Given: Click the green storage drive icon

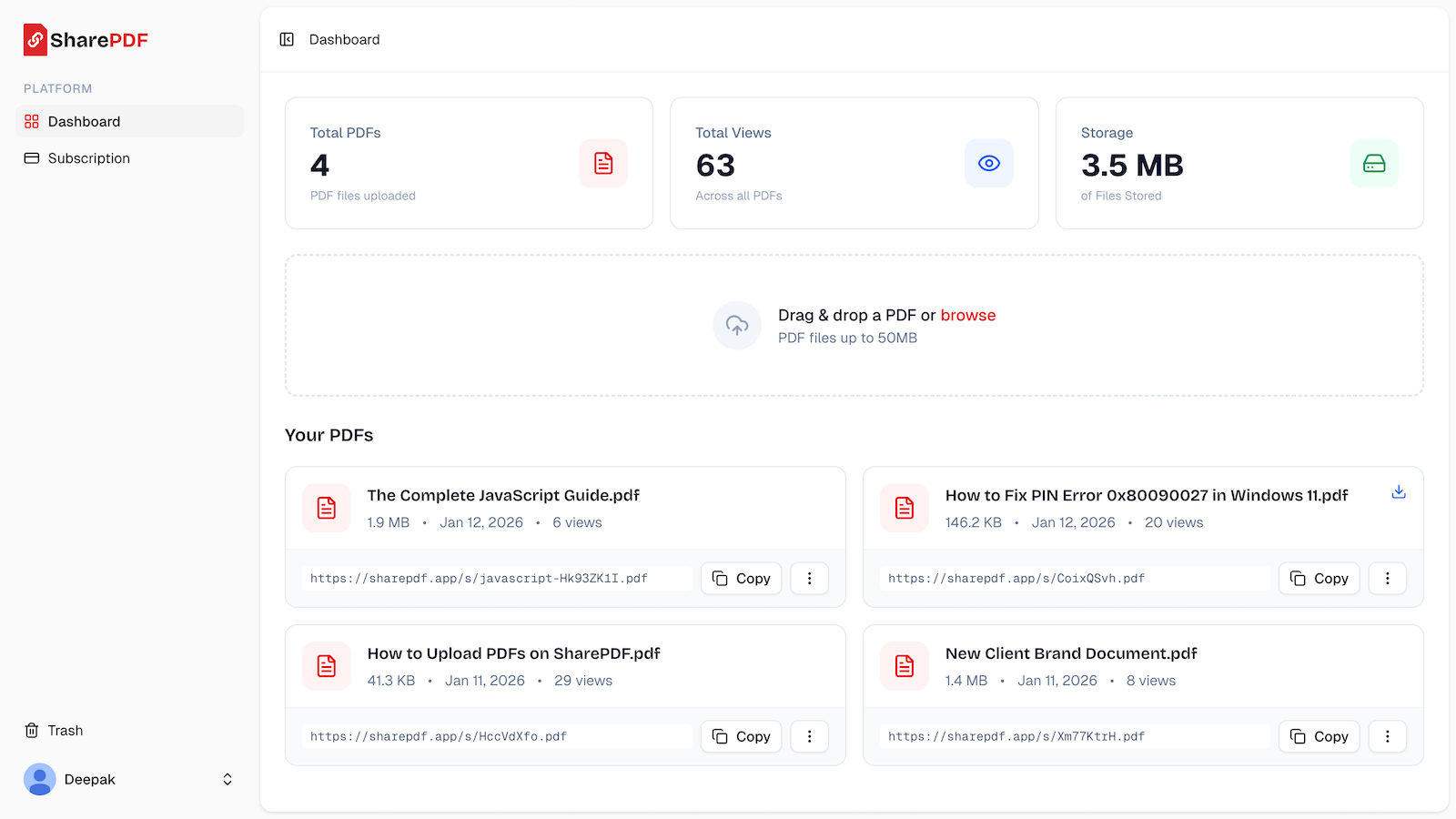Looking at the screenshot, I should click(1374, 163).
